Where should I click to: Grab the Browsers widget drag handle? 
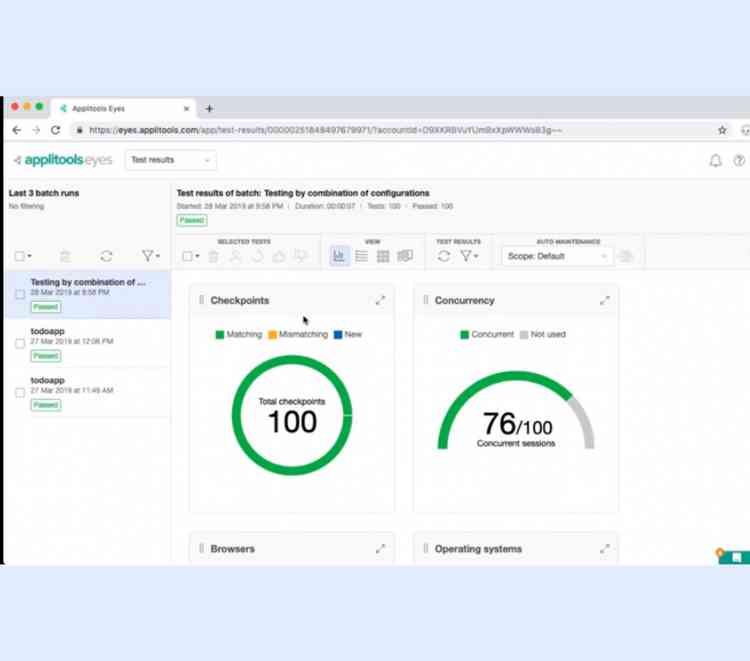point(201,548)
